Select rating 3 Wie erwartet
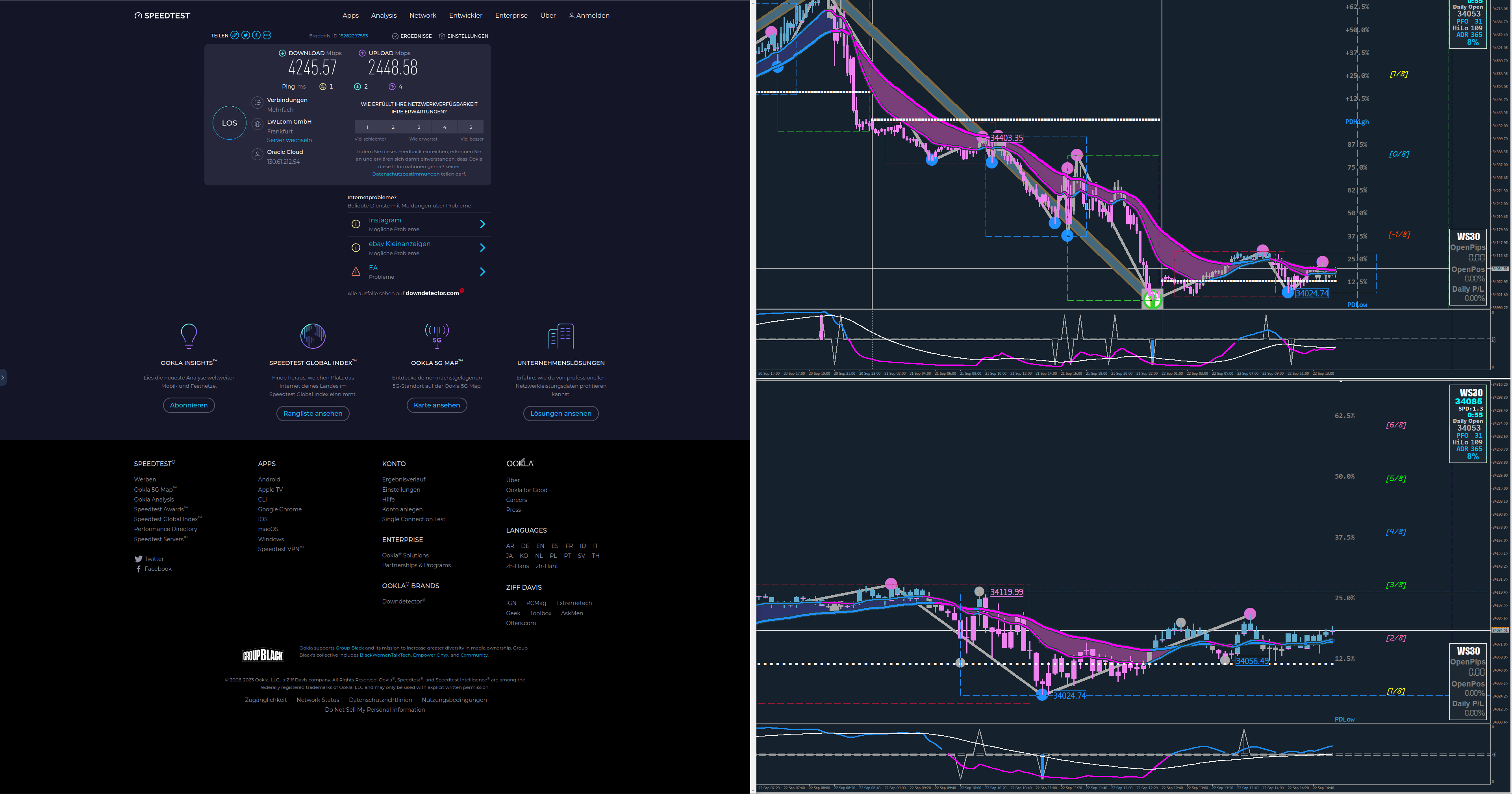The width and height of the screenshot is (1512, 794). pos(419,127)
